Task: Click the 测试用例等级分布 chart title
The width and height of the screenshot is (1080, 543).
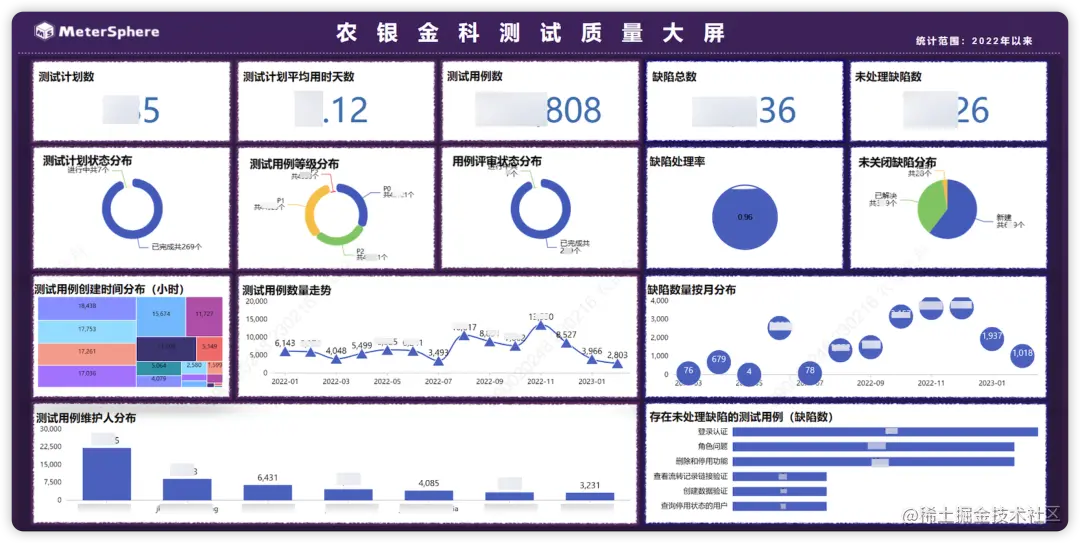Action: tap(294, 165)
